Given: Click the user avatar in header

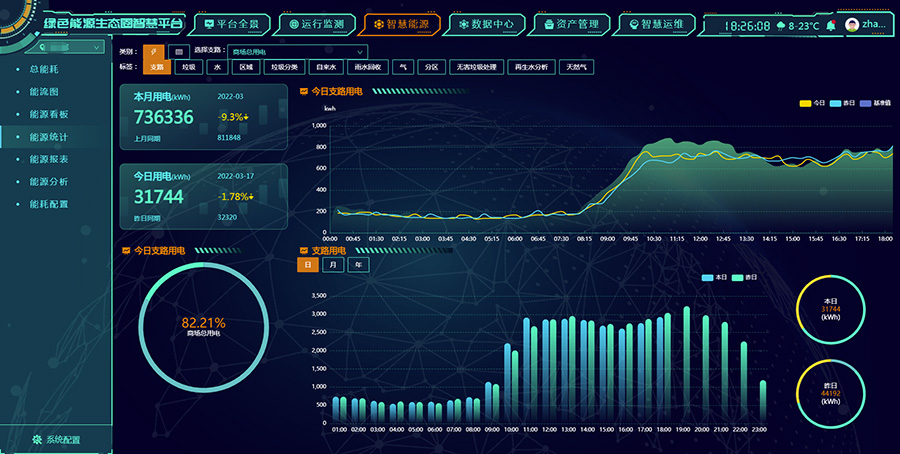Looking at the screenshot, I should 852,24.
